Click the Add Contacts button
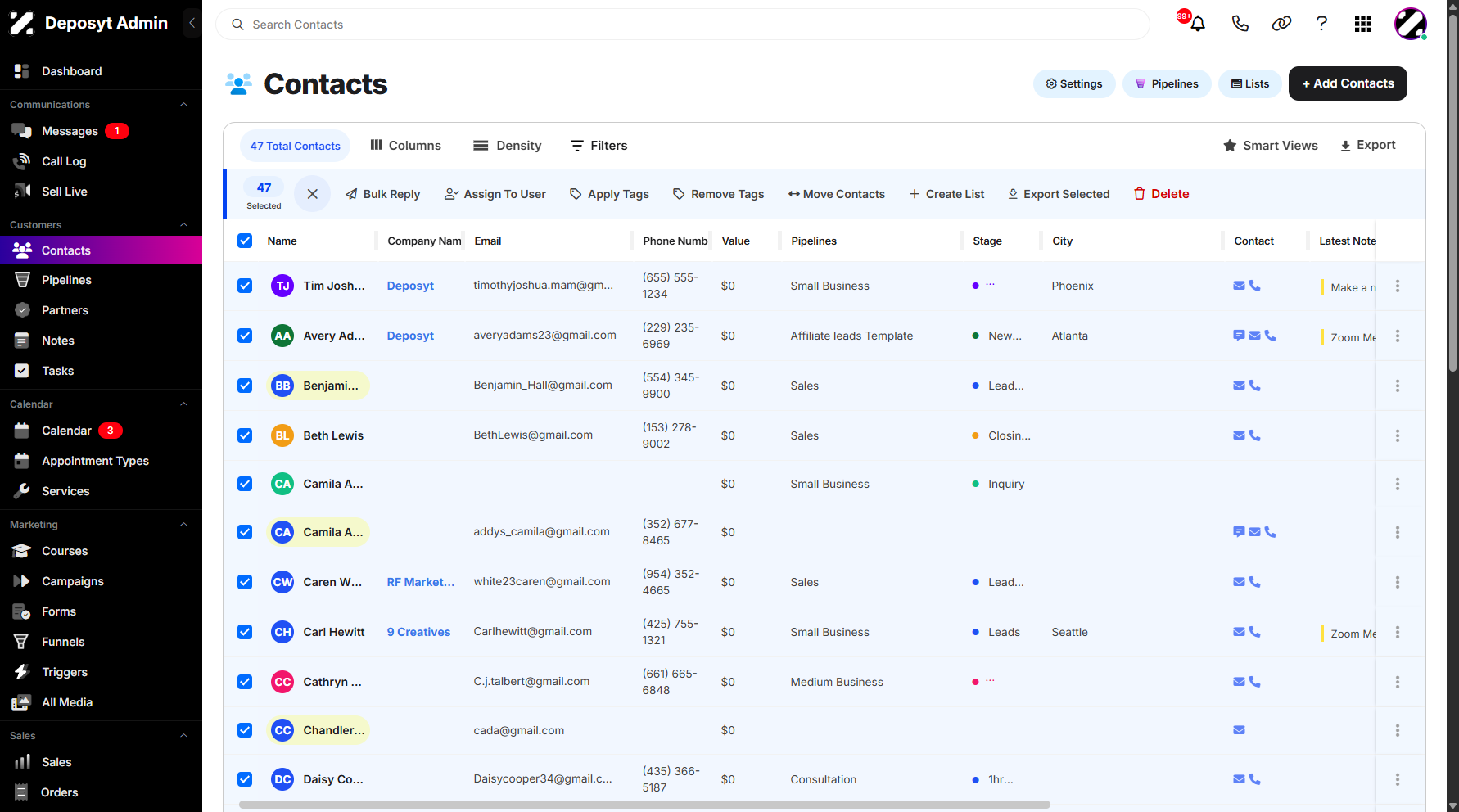Viewport: 1459px width, 812px height. tap(1348, 83)
